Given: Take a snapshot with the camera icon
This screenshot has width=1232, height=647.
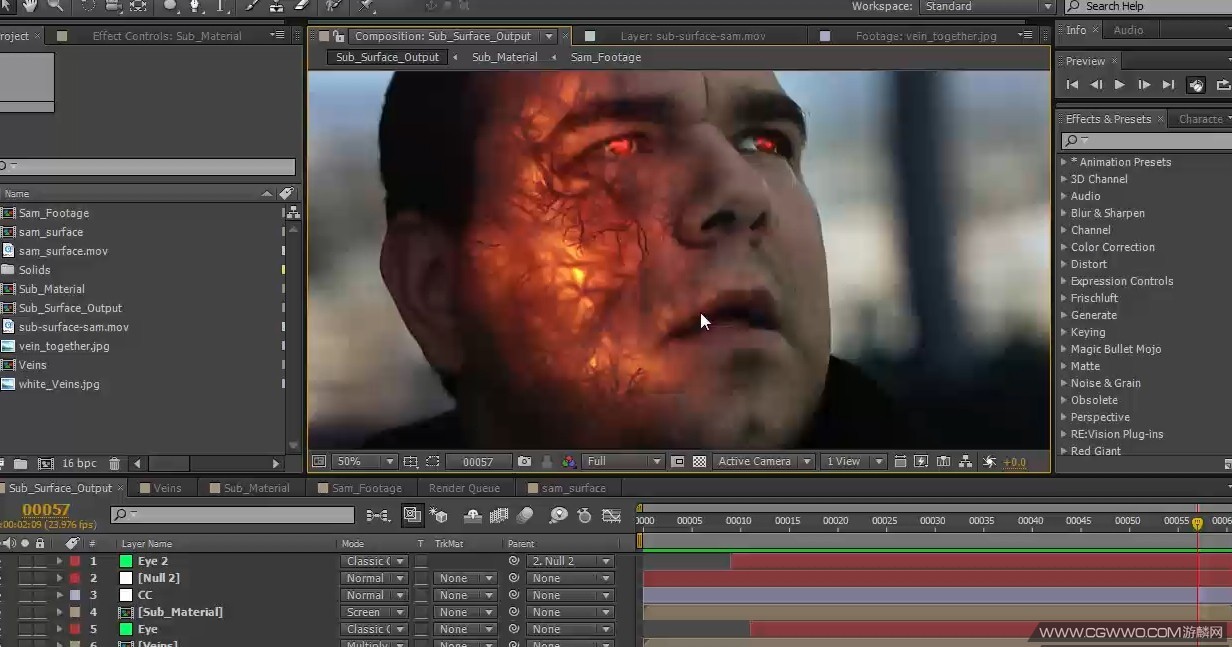Looking at the screenshot, I should [524, 462].
